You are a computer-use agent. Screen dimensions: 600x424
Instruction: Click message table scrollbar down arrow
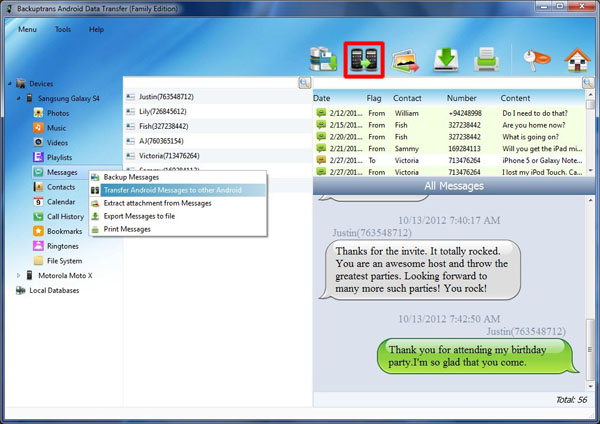click(x=590, y=171)
